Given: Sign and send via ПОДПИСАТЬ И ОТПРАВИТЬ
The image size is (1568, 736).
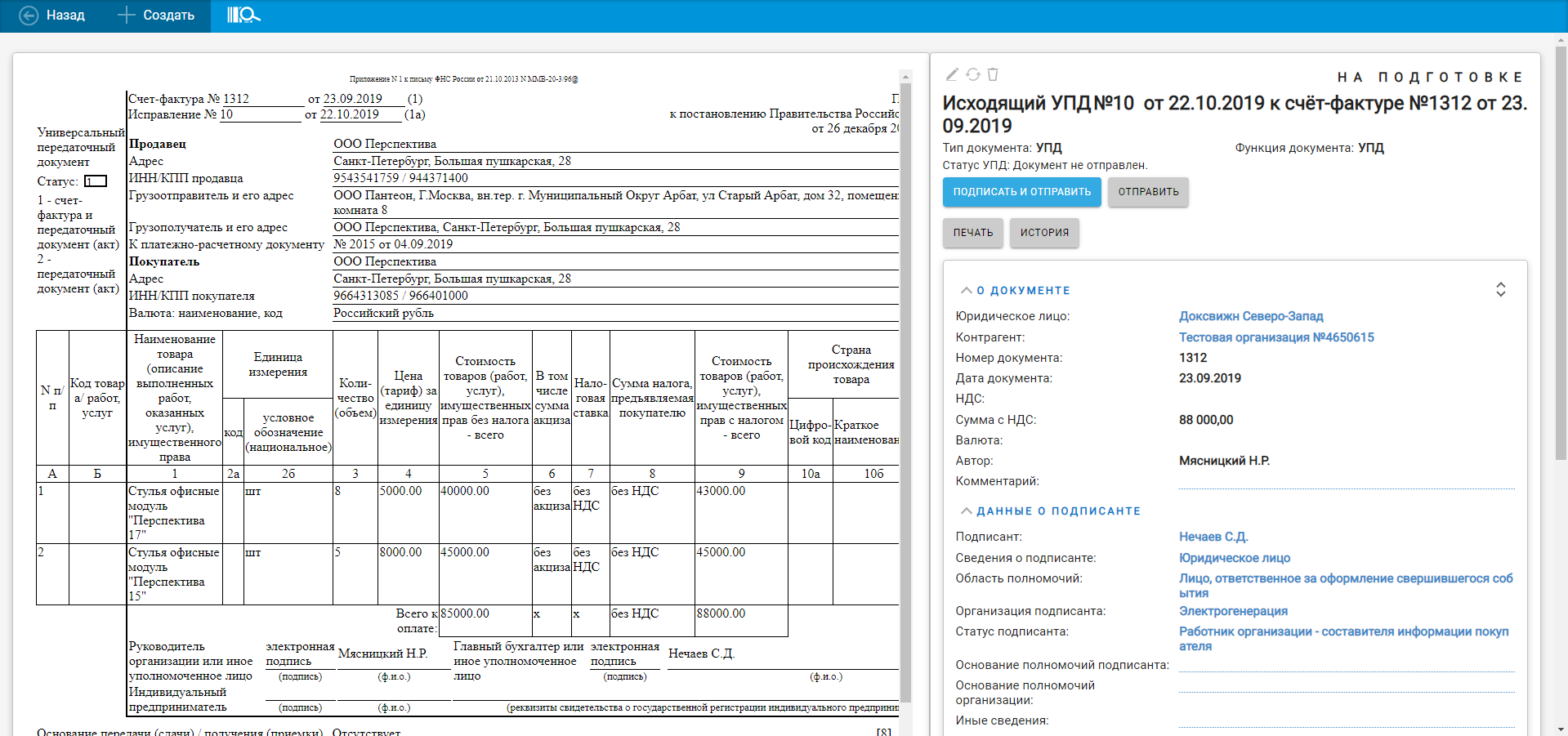Looking at the screenshot, I should [x=1021, y=192].
